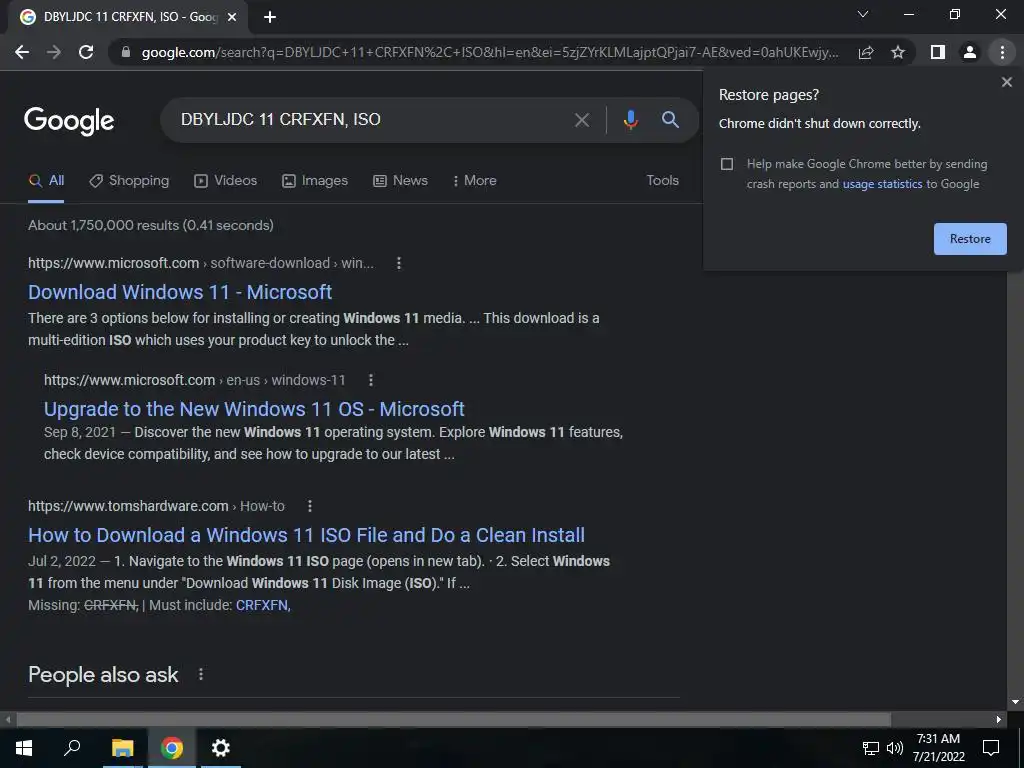
Task: Open the Windows Start menu
Action: (24, 748)
